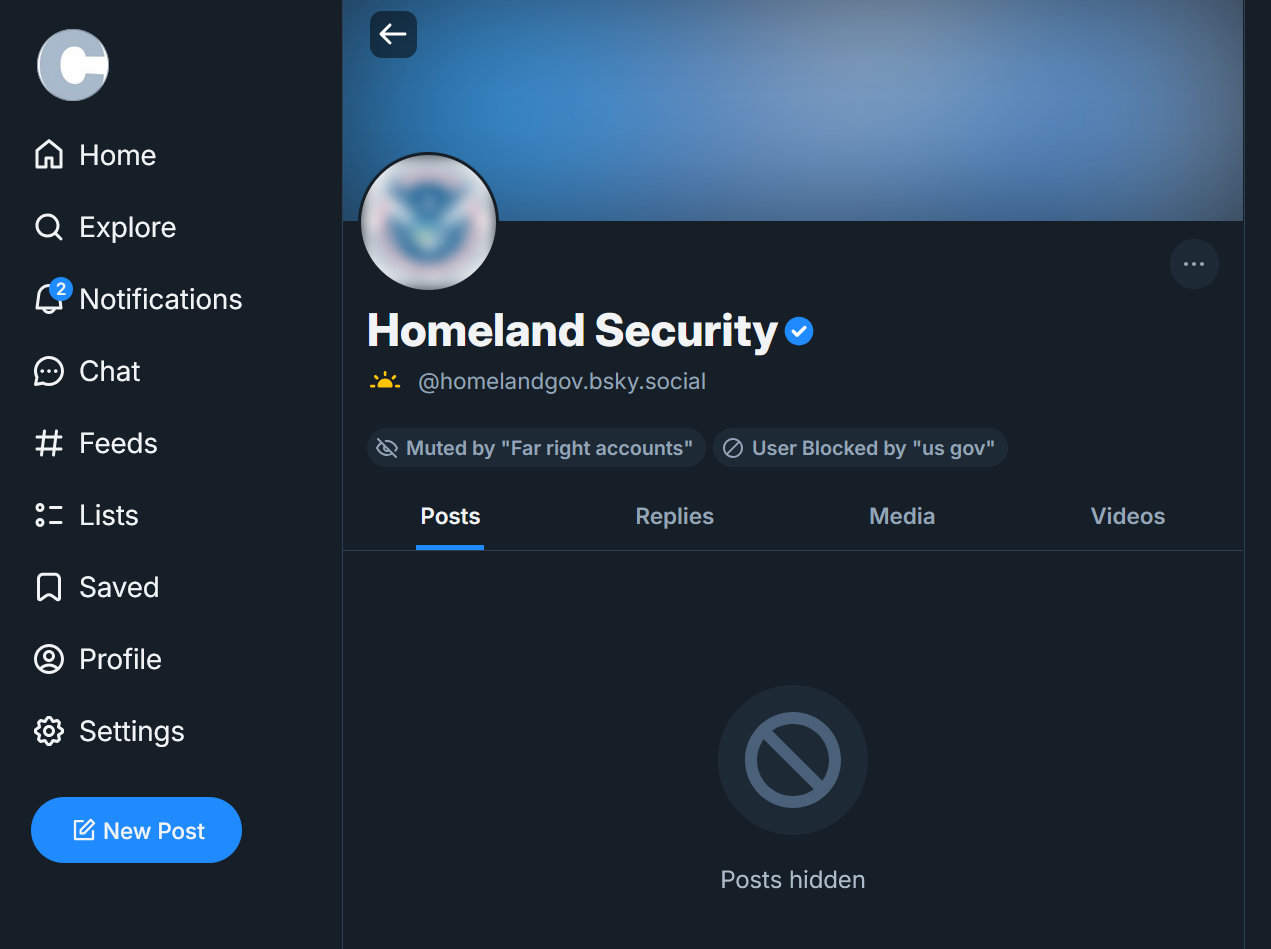Click the Settings gear icon

(48, 731)
